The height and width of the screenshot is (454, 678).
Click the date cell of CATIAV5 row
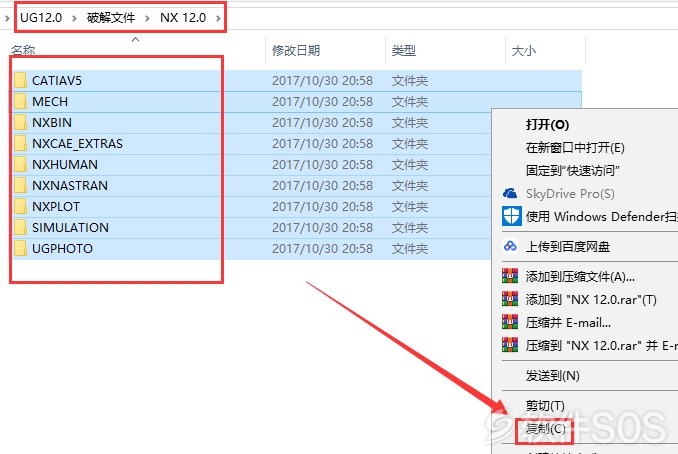click(x=322, y=80)
